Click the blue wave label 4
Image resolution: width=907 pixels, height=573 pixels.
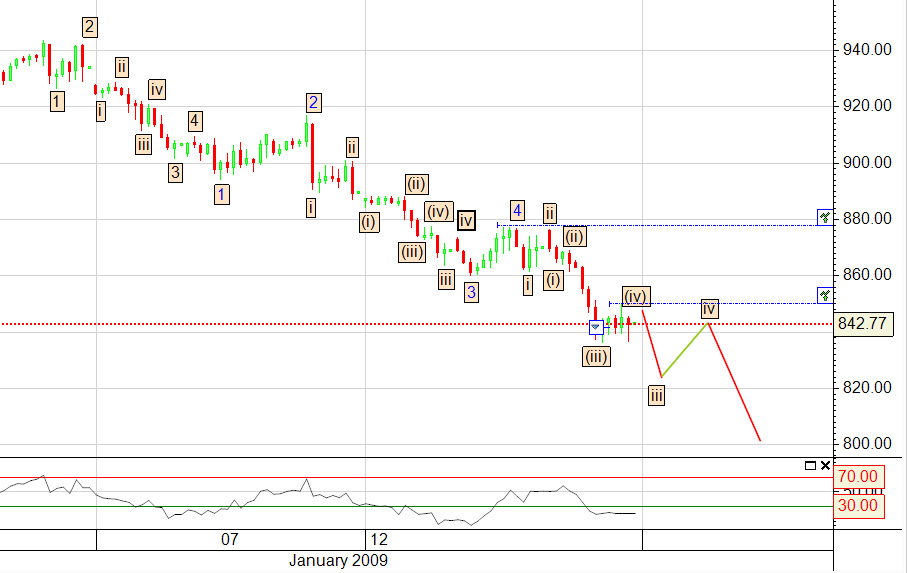(x=517, y=210)
